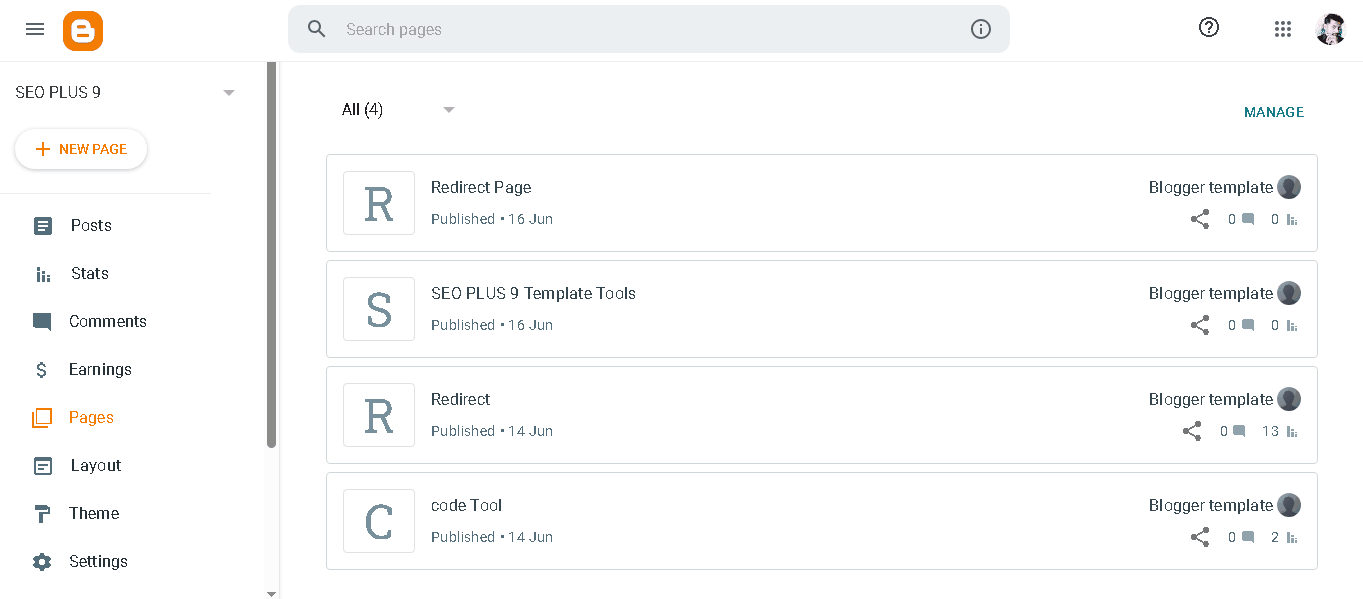The width and height of the screenshot is (1363, 599).
Task: Share the Redirect Page entry
Action: point(1200,219)
